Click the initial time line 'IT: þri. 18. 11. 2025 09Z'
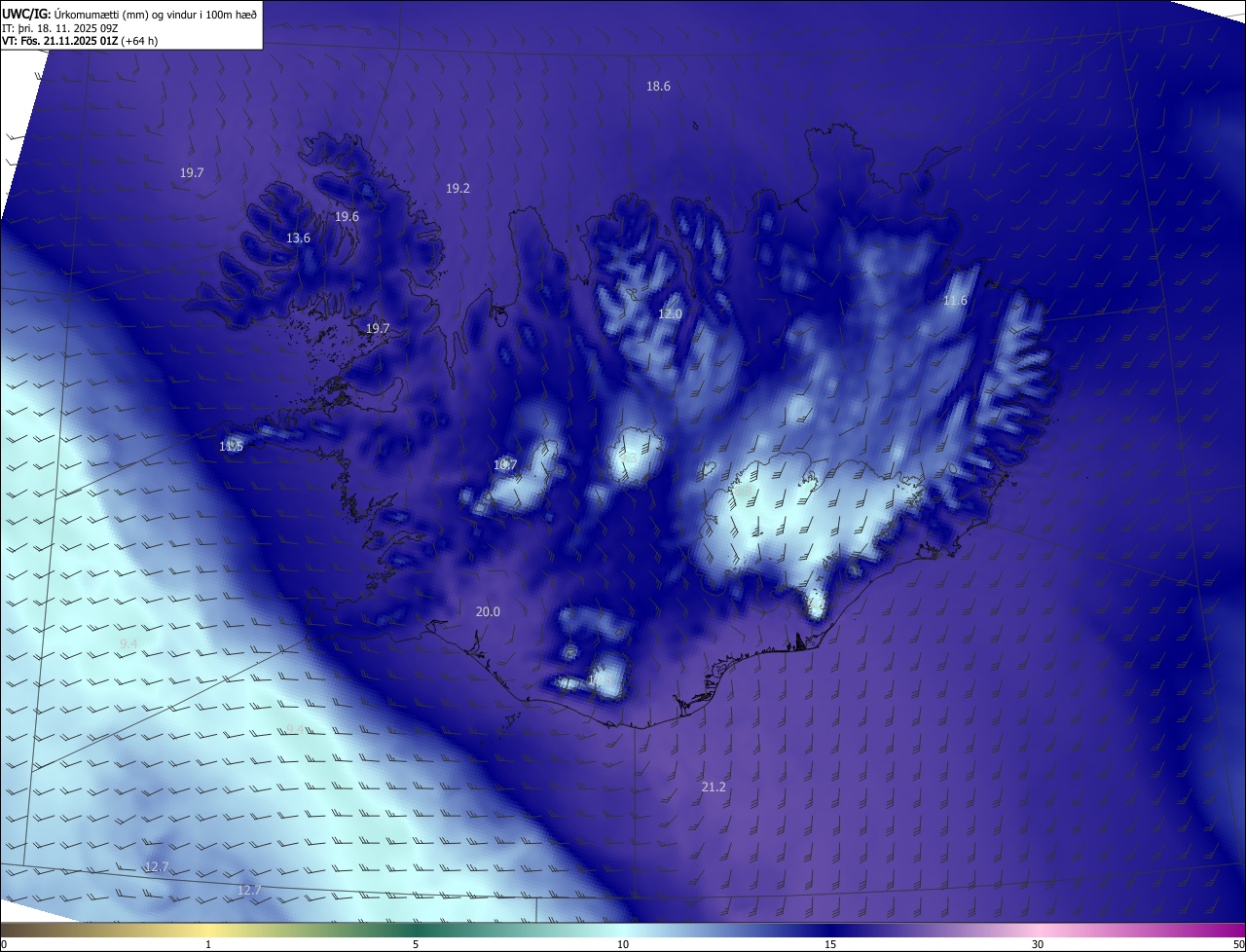1246x952 pixels. 60,27
